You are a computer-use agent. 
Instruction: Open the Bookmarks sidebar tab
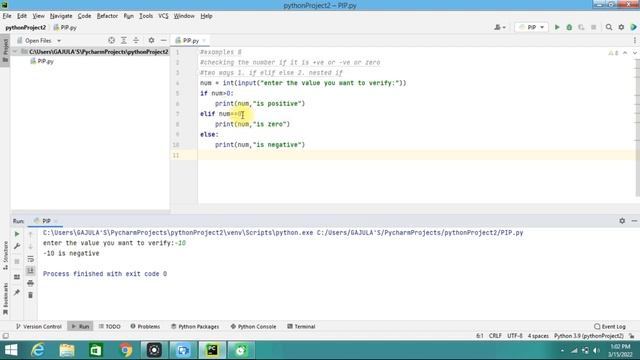coord(5,298)
